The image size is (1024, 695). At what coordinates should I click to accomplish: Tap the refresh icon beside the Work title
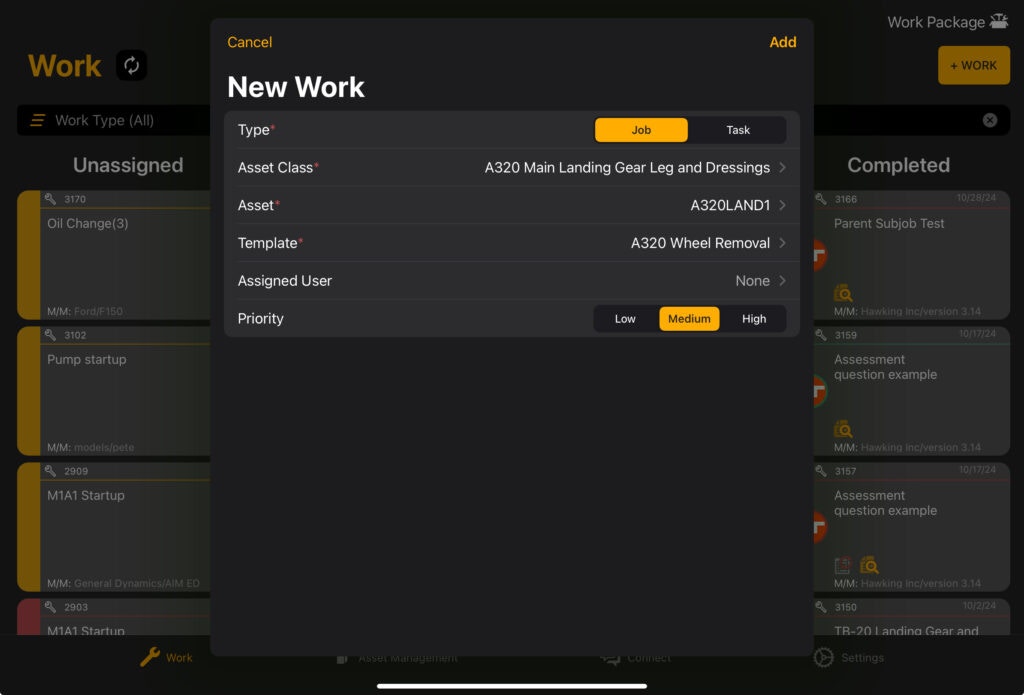click(x=131, y=65)
